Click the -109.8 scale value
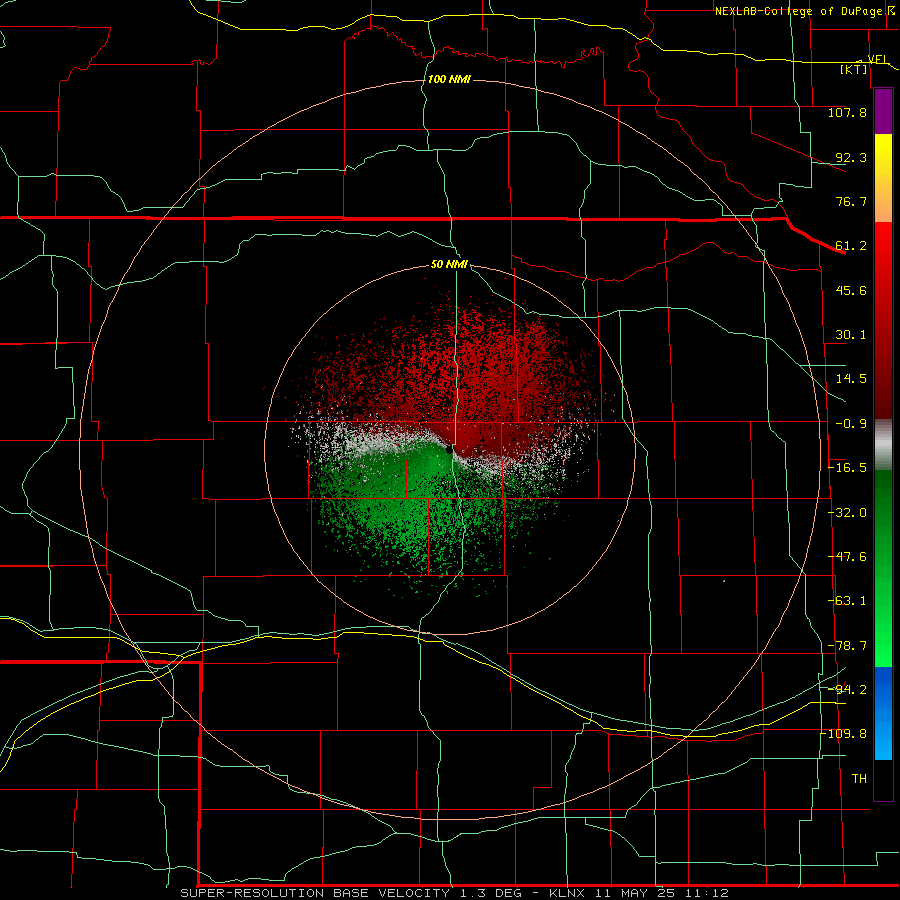The height and width of the screenshot is (900, 900). pyautogui.click(x=844, y=734)
